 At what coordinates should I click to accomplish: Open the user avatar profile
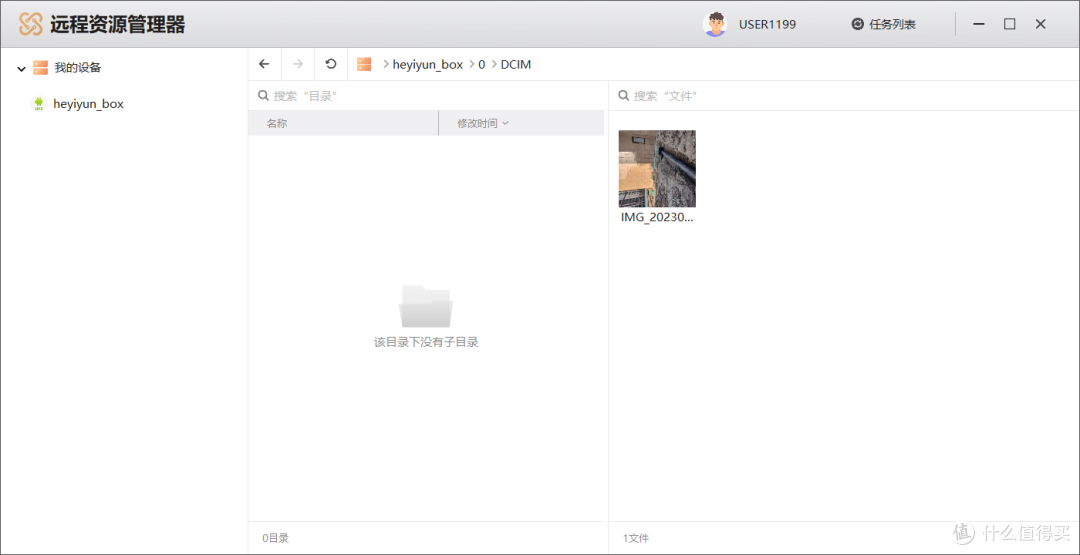pyautogui.click(x=715, y=24)
